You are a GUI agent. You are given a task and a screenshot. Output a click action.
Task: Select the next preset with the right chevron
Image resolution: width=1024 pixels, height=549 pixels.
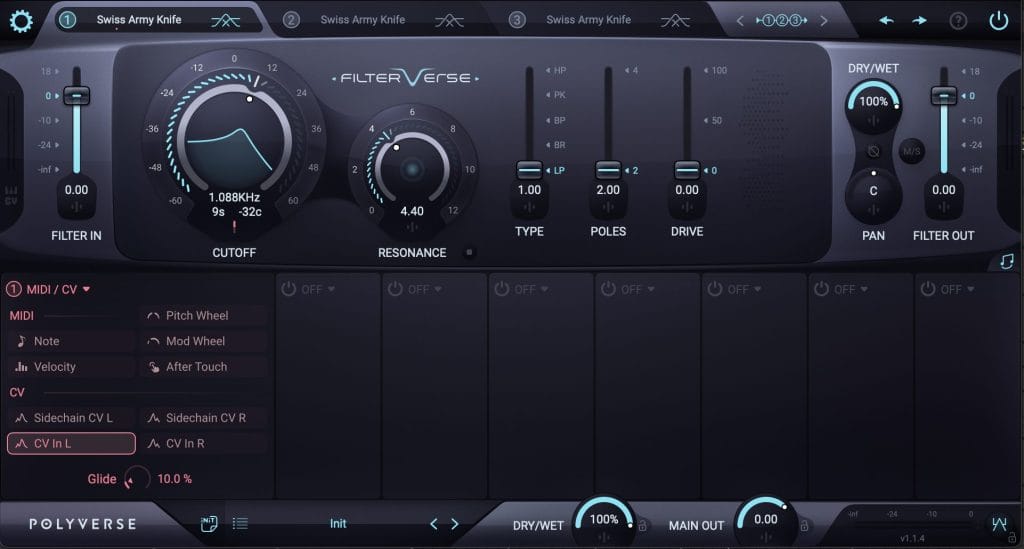(x=455, y=523)
